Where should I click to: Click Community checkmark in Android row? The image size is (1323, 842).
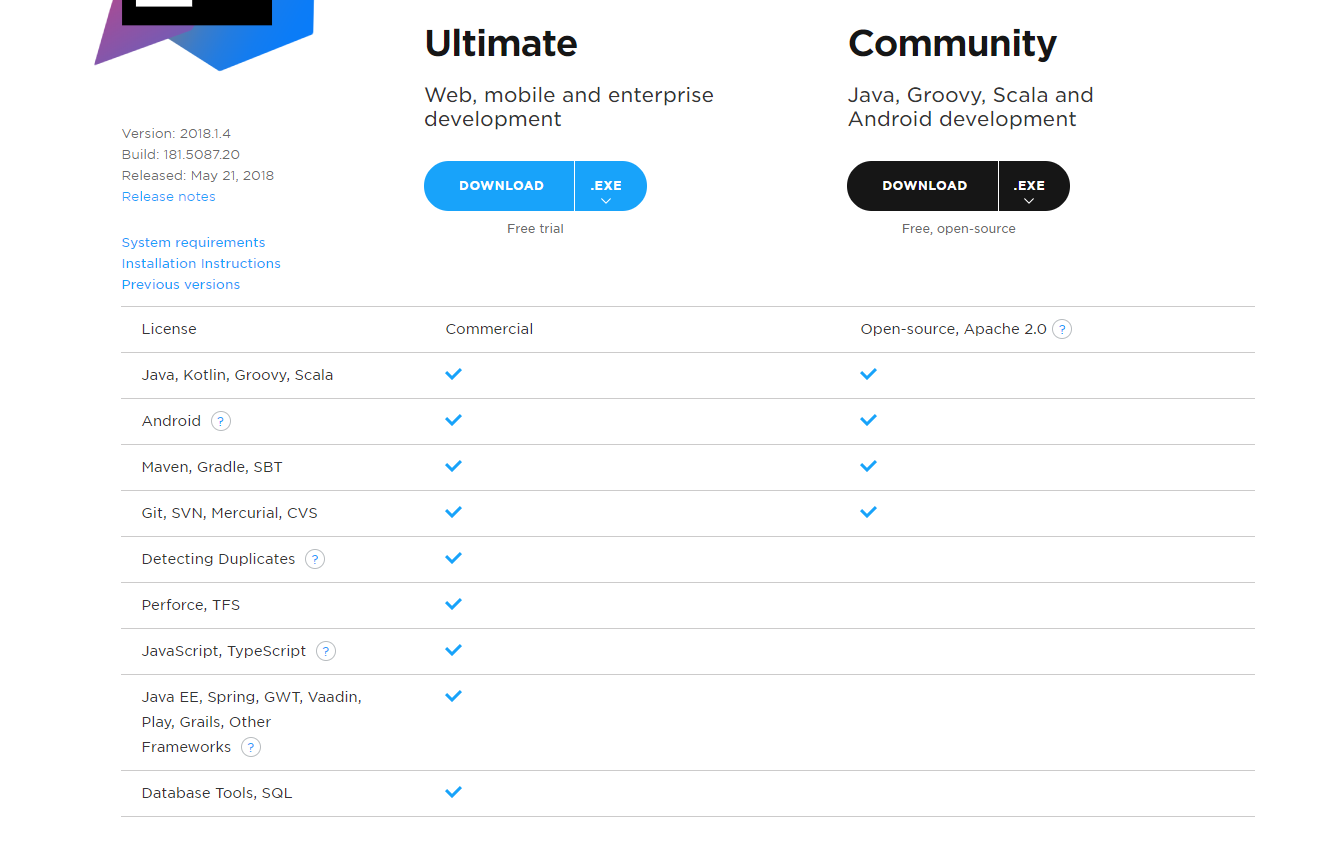coord(868,420)
